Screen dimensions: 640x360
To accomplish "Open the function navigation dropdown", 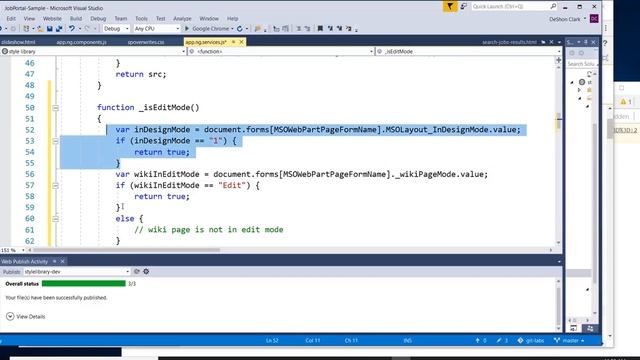I will click(x=281, y=51).
